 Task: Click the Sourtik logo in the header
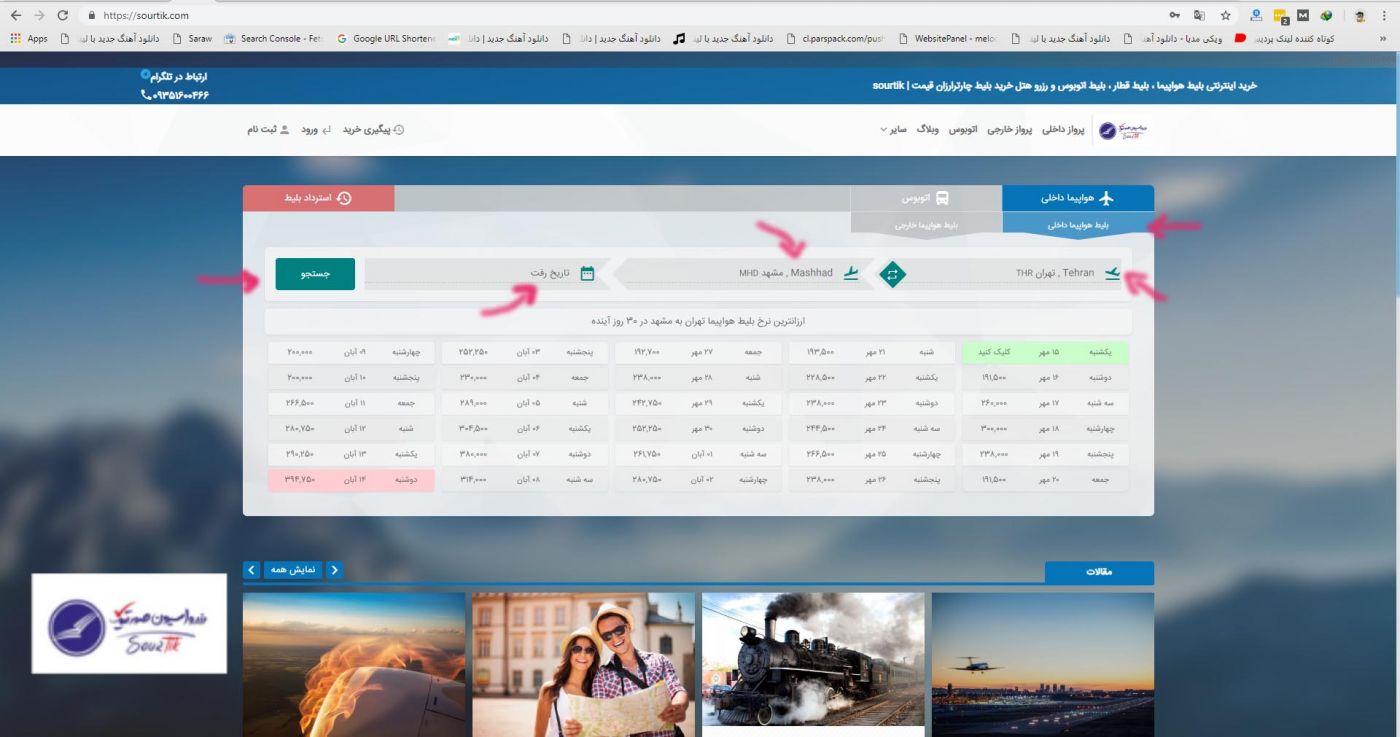(1124, 131)
